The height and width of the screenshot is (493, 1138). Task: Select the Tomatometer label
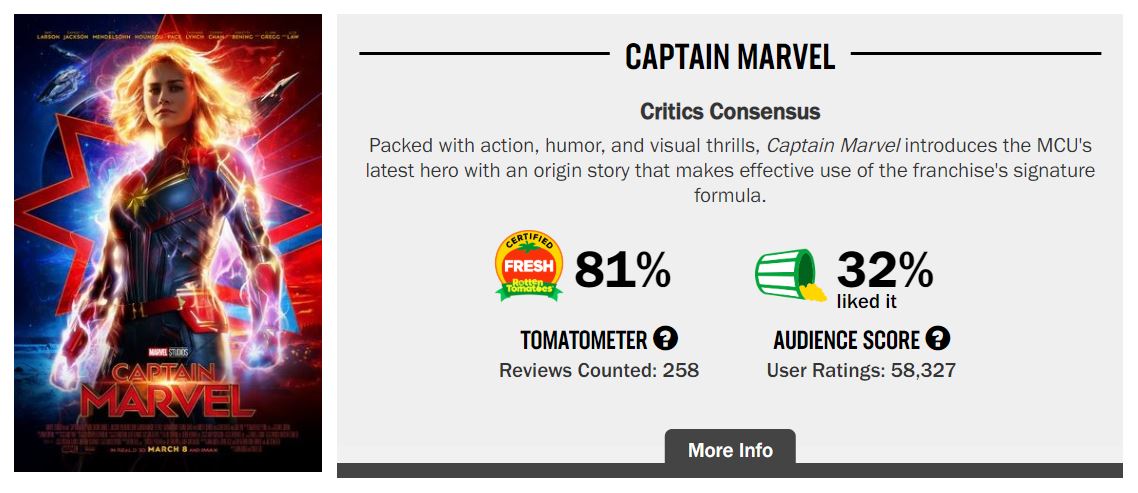point(584,340)
